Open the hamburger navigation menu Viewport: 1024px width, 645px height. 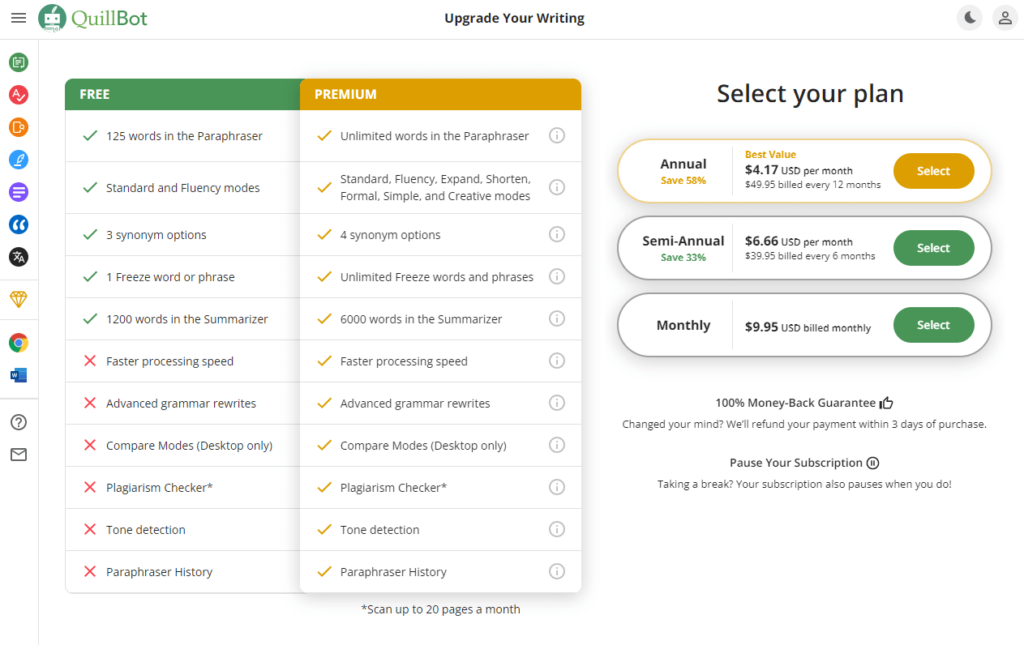click(x=18, y=18)
